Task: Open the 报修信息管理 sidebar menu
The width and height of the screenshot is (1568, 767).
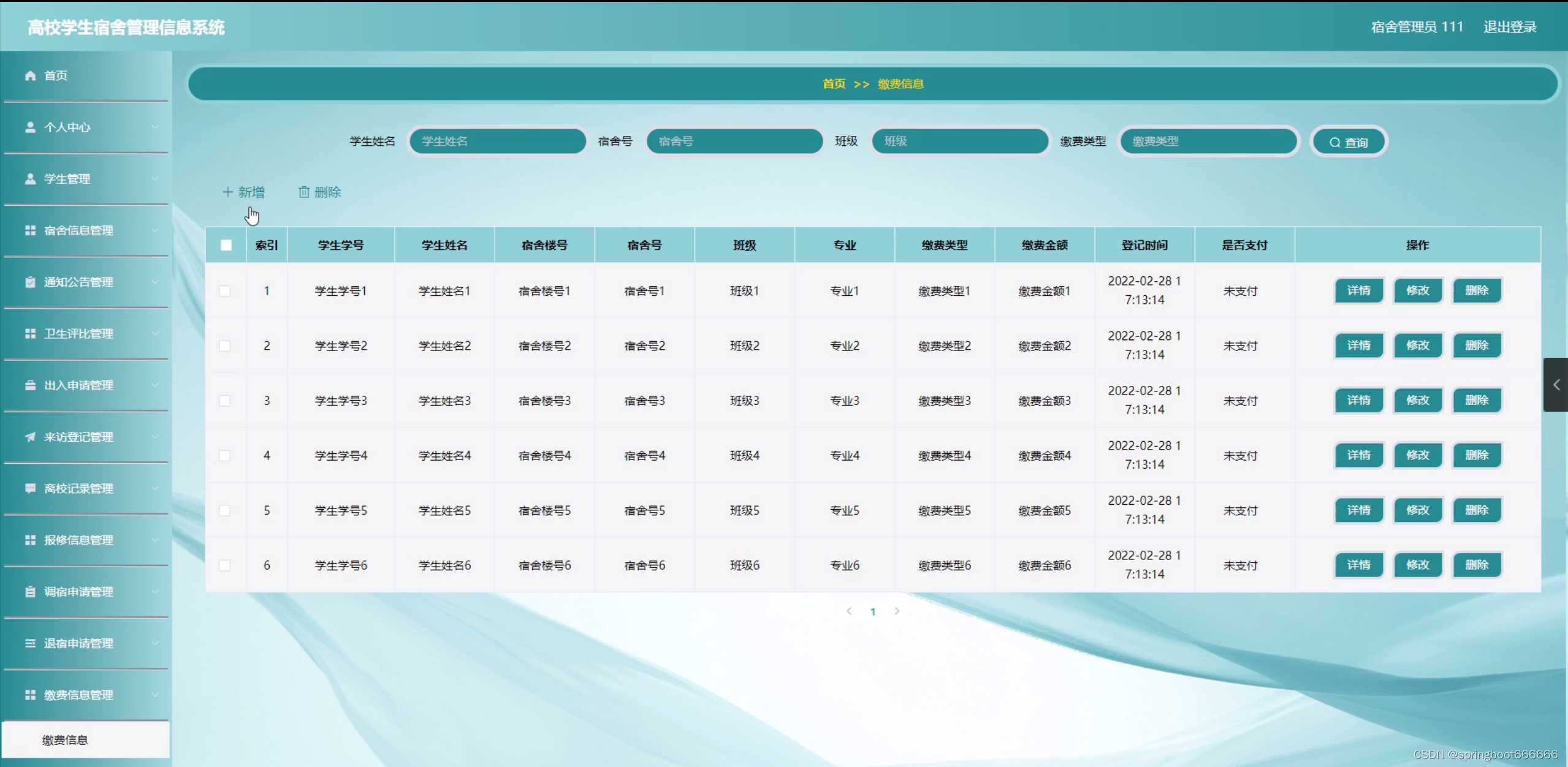Action: pos(78,540)
